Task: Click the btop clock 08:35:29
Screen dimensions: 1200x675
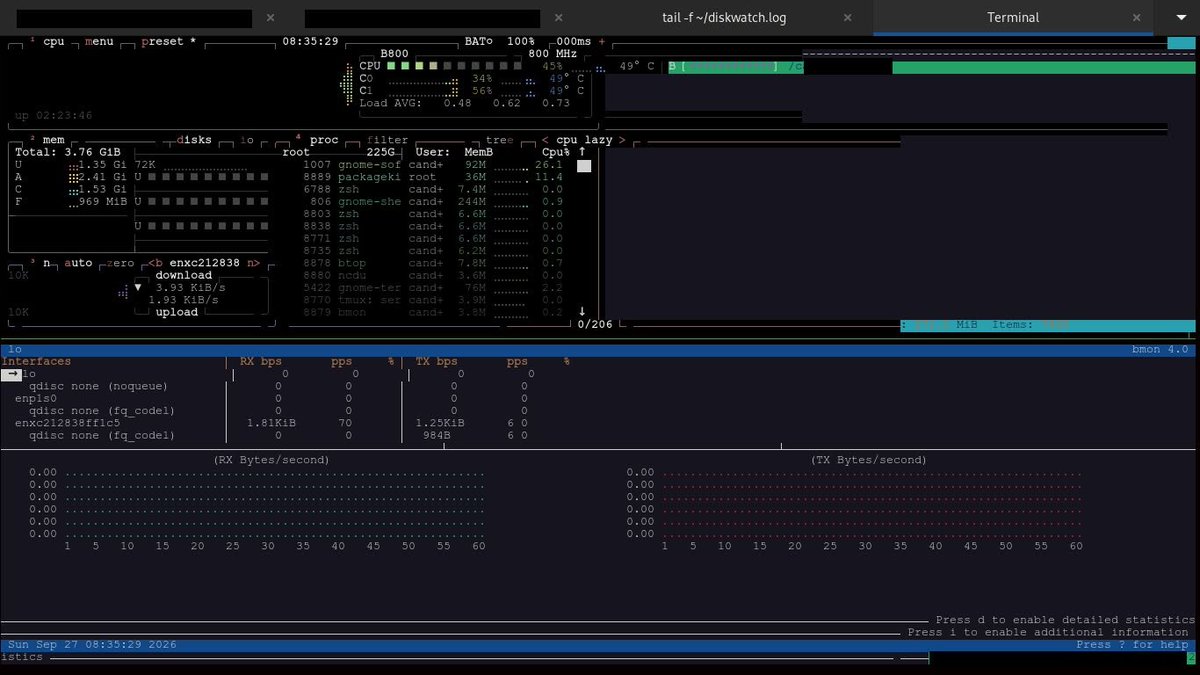Action: pos(310,42)
